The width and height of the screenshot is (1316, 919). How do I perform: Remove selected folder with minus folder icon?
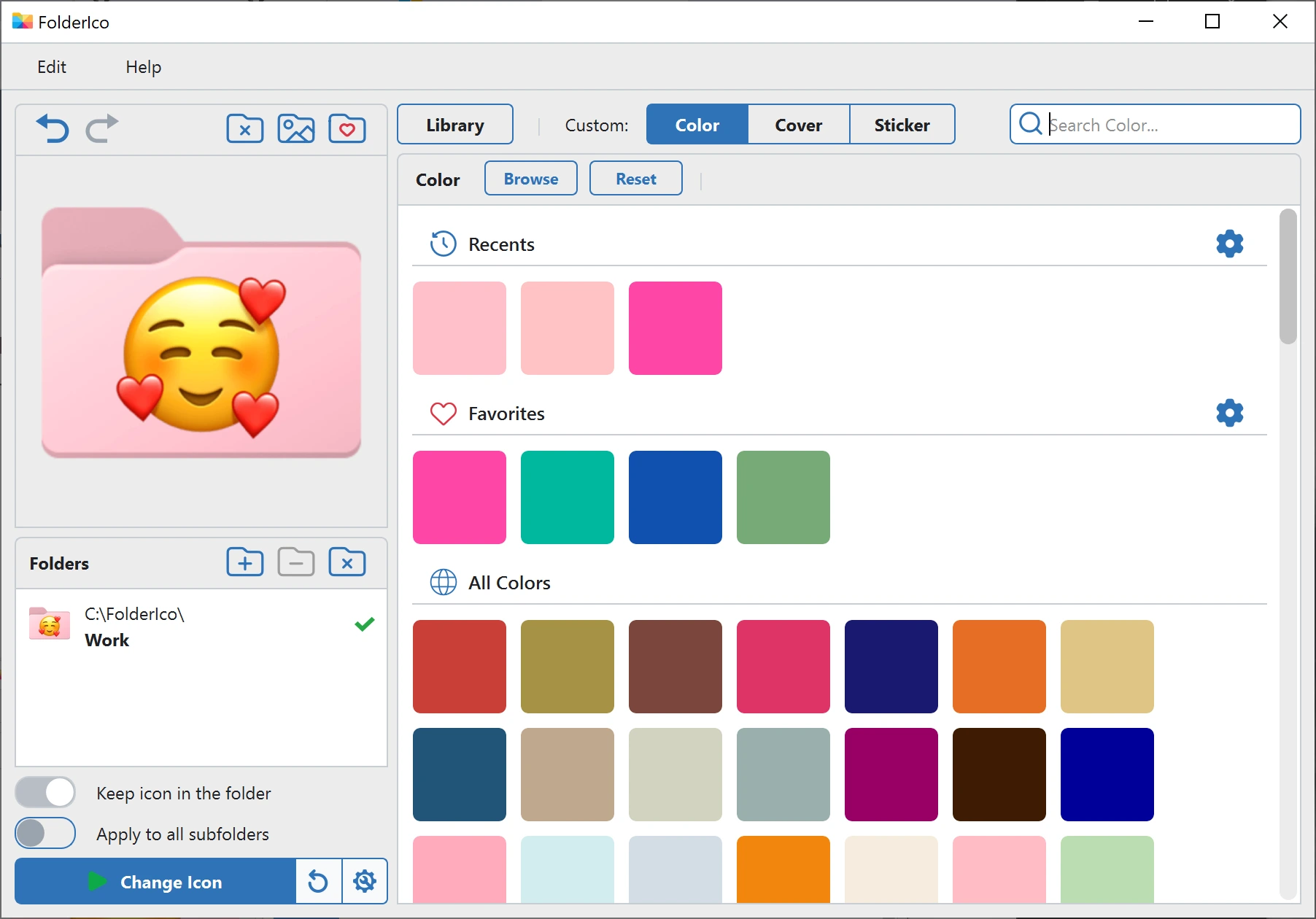click(296, 562)
